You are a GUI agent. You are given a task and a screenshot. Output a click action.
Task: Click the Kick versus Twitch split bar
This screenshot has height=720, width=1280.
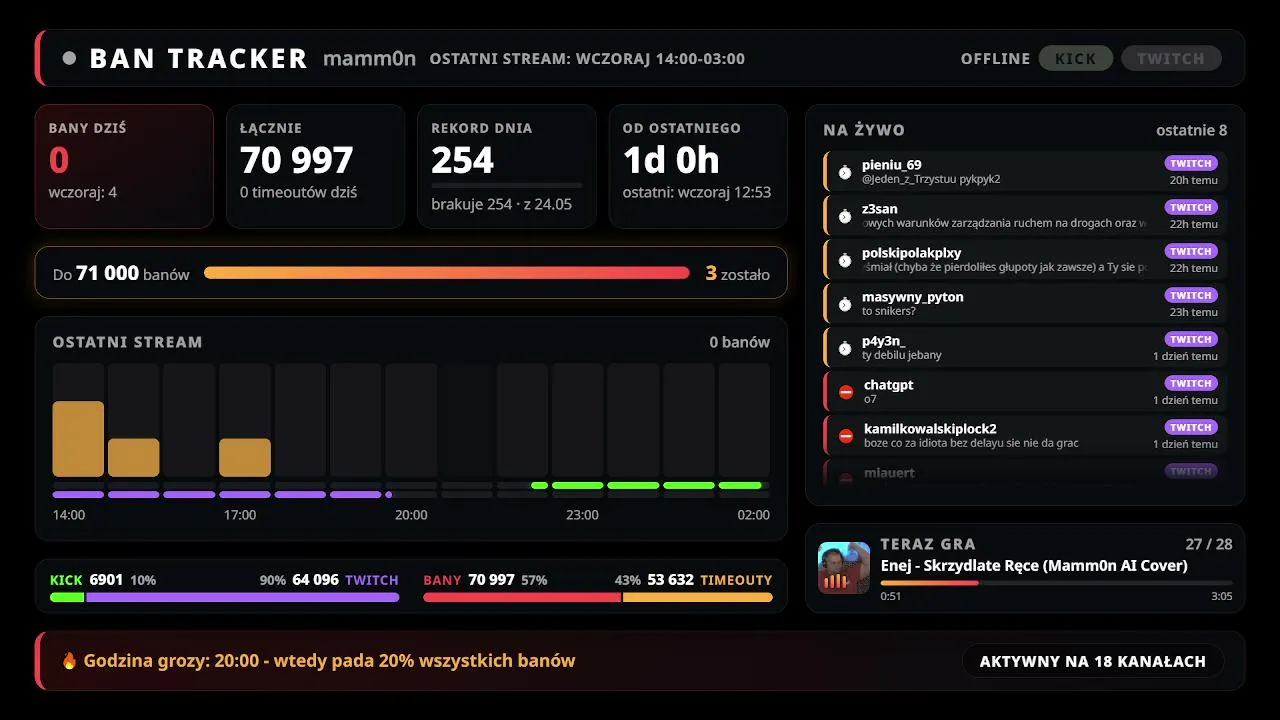[225, 598]
